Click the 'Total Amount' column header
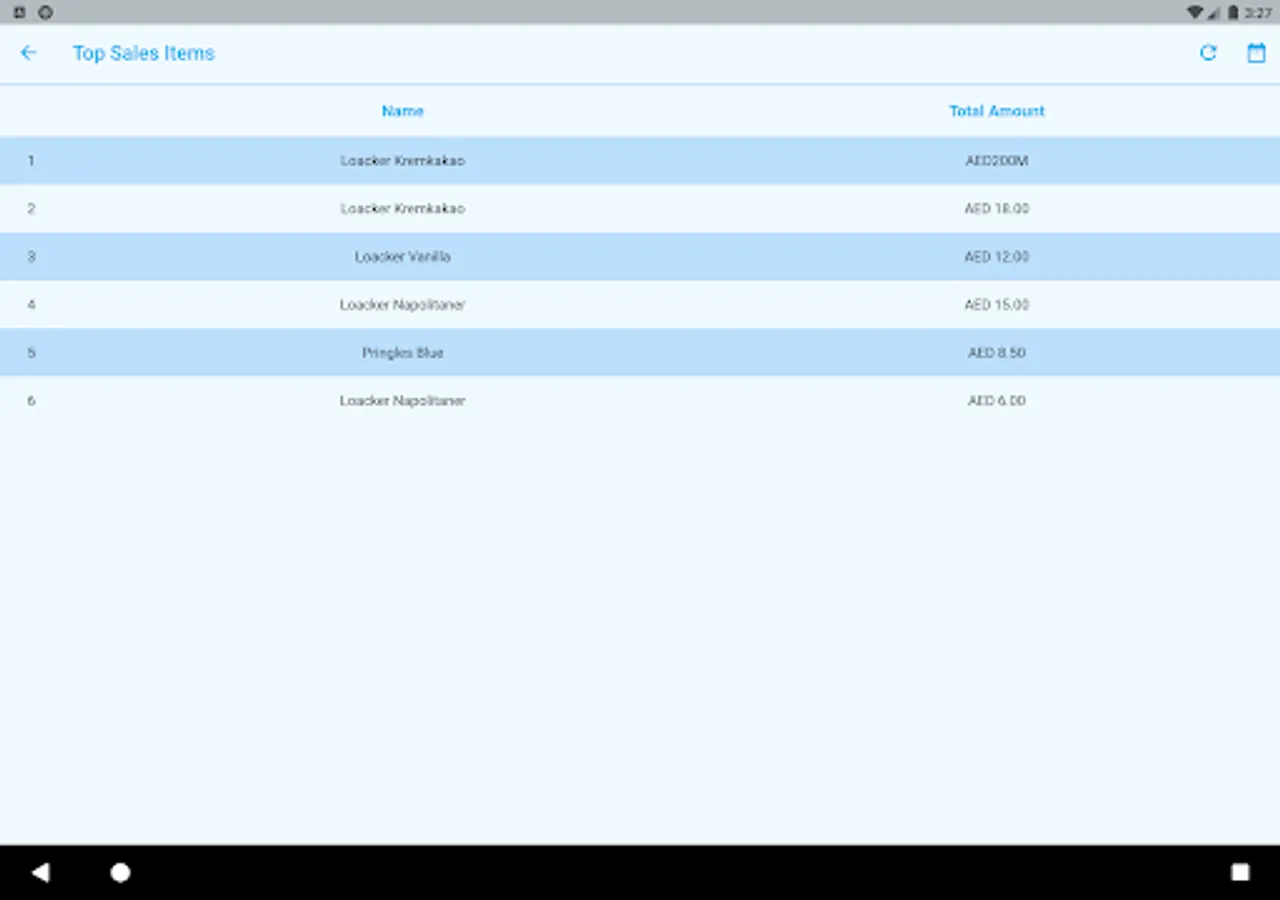 (997, 111)
